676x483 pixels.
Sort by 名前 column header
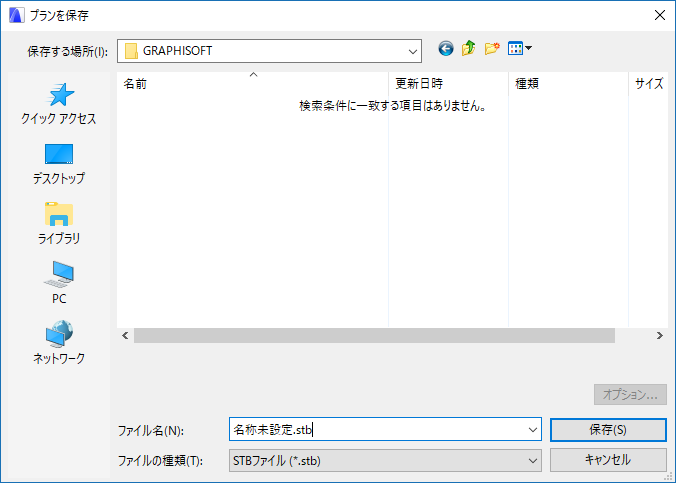point(253,83)
